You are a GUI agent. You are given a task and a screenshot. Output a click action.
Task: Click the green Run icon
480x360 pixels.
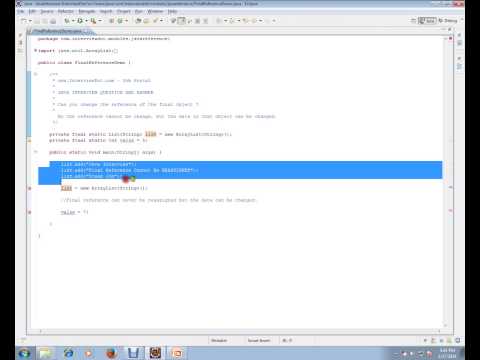[x=80, y=21]
